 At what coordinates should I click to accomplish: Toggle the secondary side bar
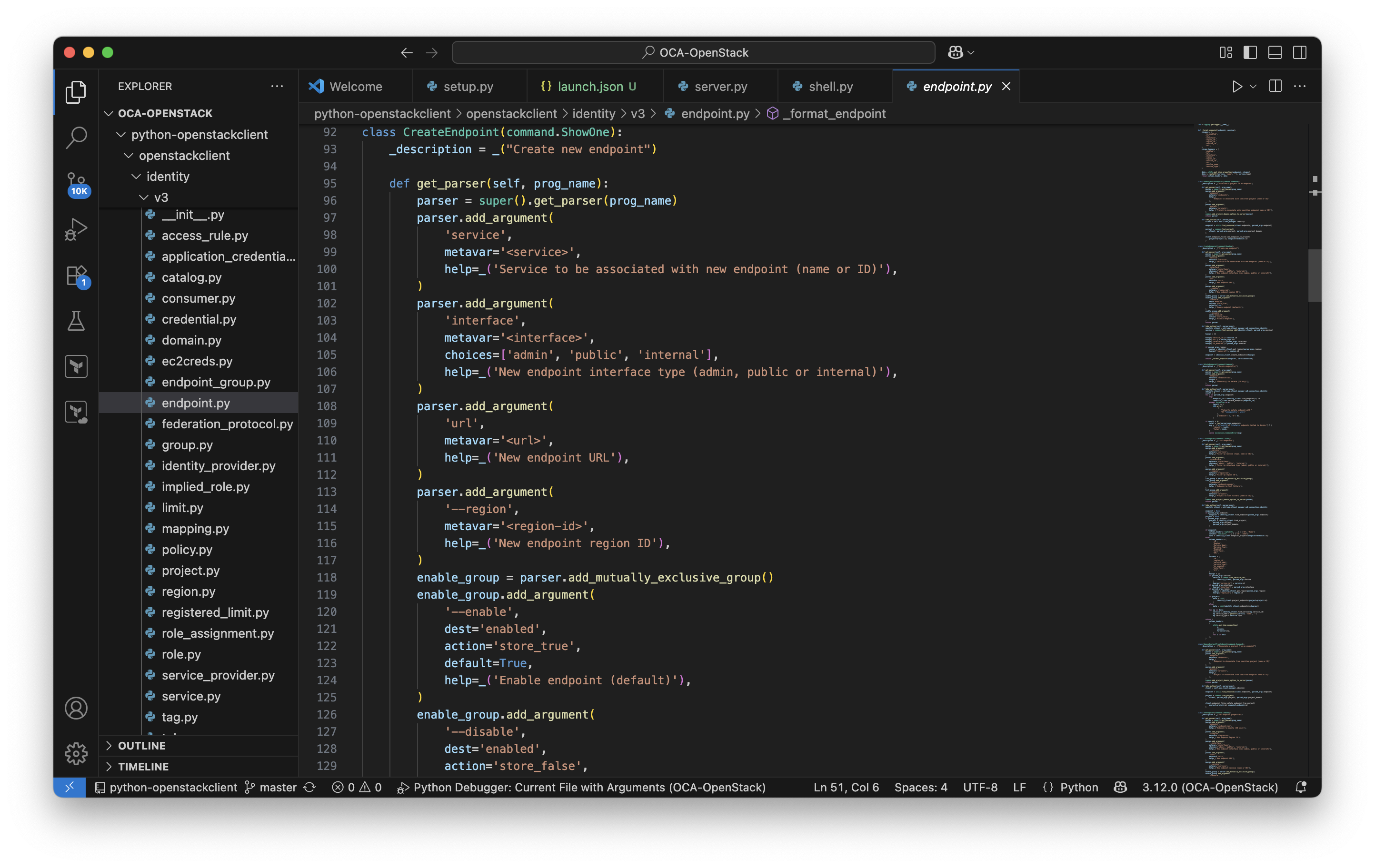(1300, 52)
